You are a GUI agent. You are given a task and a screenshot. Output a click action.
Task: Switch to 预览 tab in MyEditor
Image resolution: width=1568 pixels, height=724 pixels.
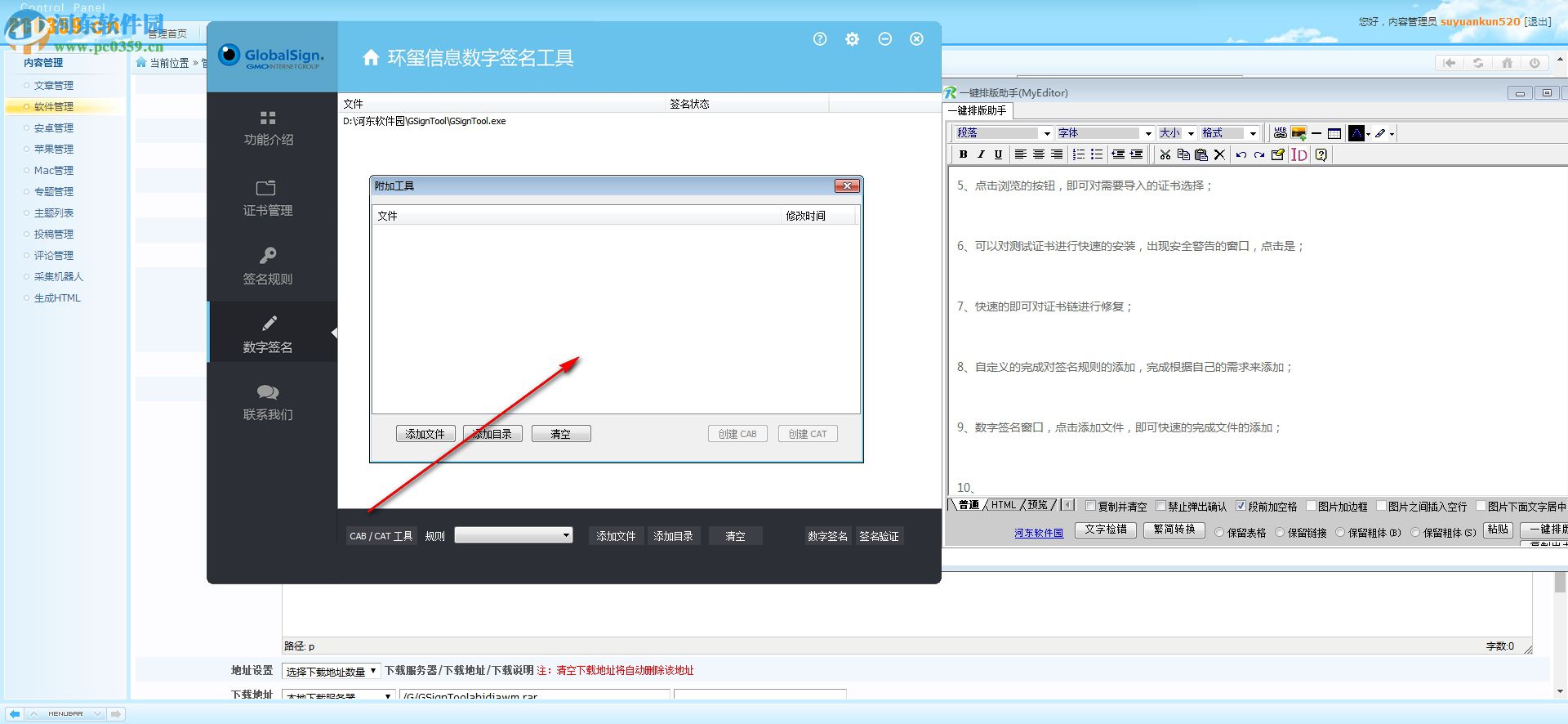1037,505
